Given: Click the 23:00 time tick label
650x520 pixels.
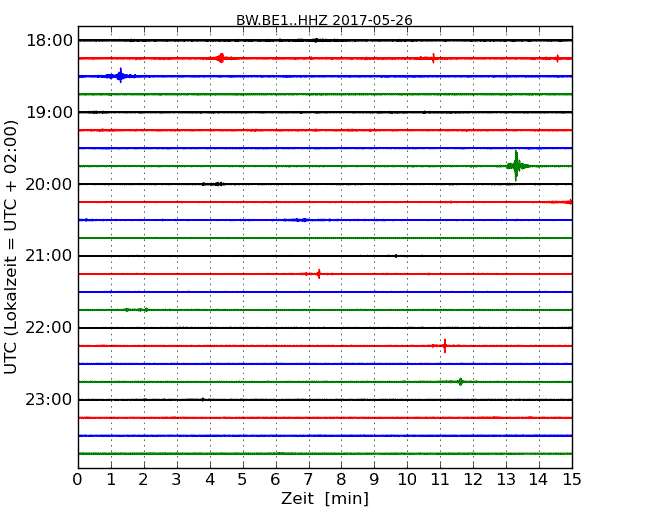Looking at the screenshot, I should (49, 400).
